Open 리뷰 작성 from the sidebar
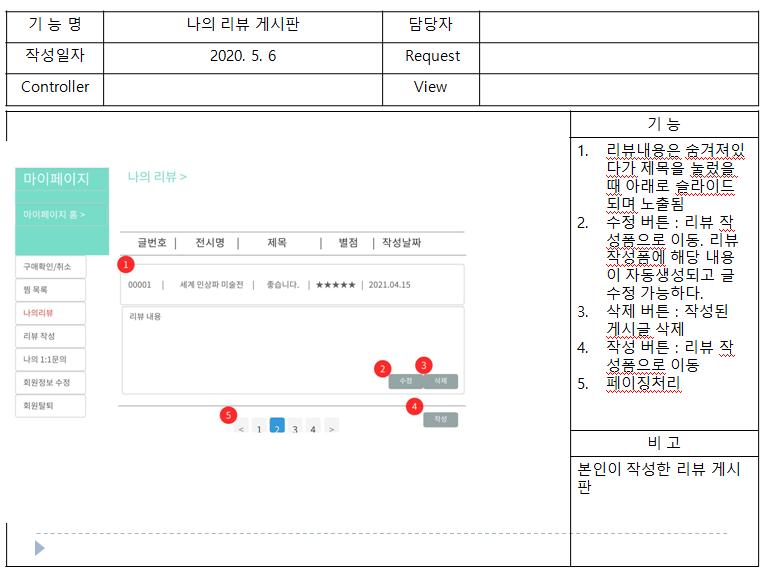The image size is (764, 573). coord(50,336)
